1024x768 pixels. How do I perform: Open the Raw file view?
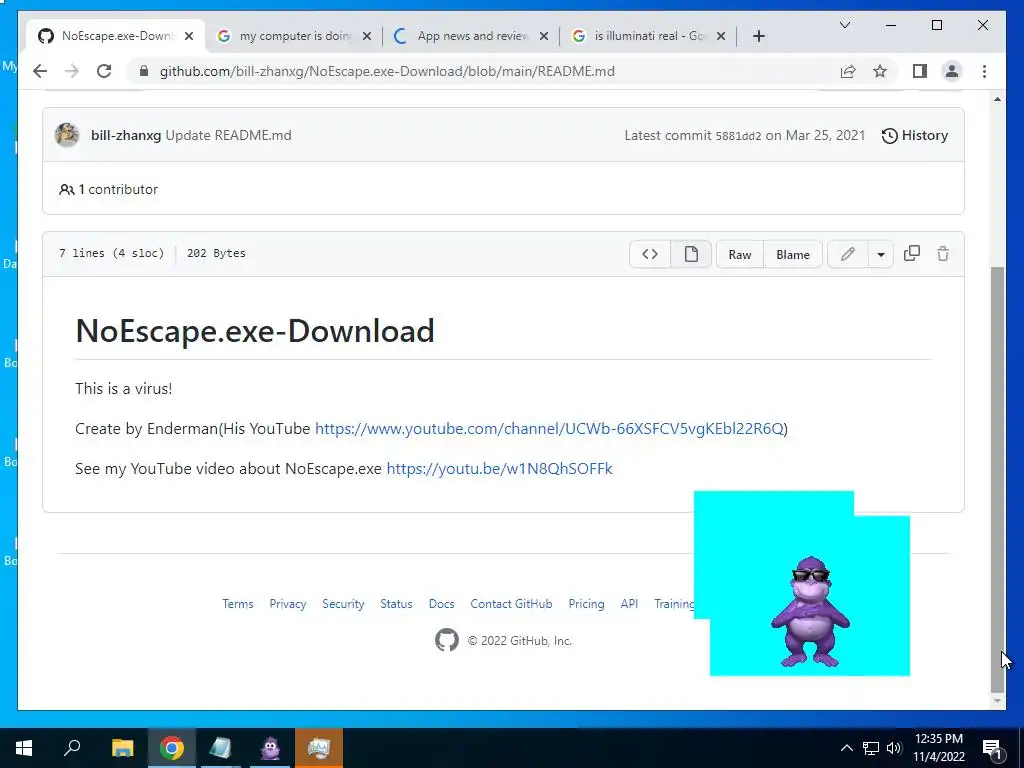point(740,254)
